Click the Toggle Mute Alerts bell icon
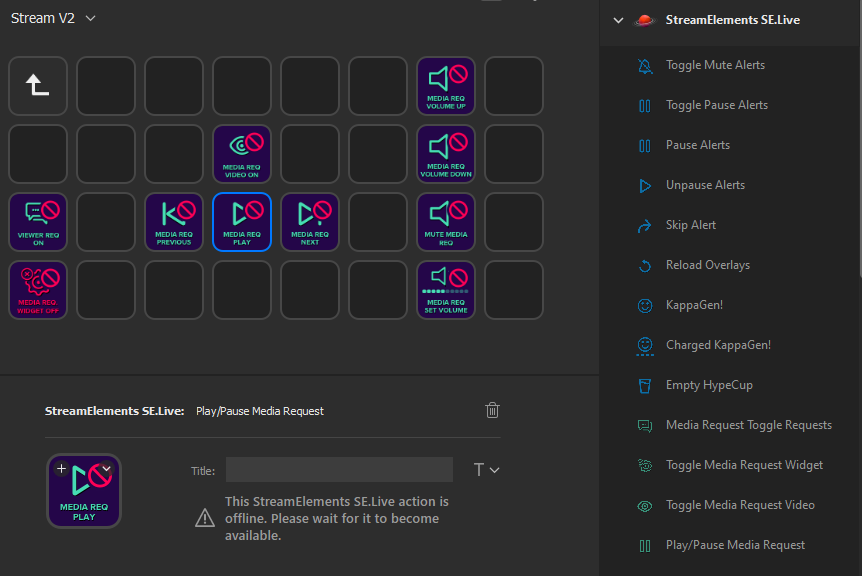The width and height of the screenshot is (862, 576). (645, 66)
